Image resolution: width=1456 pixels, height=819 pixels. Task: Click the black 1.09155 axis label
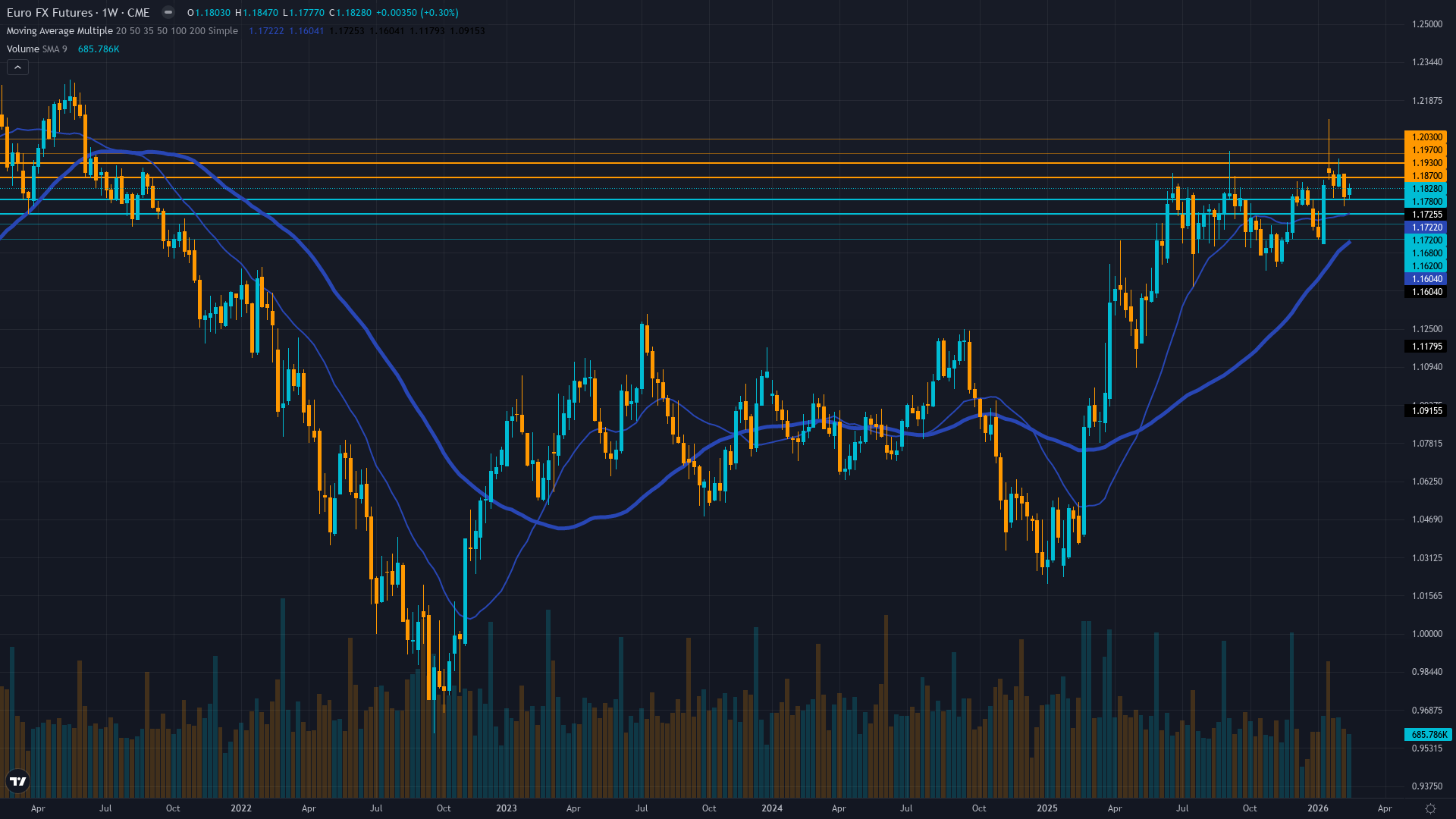1426,411
